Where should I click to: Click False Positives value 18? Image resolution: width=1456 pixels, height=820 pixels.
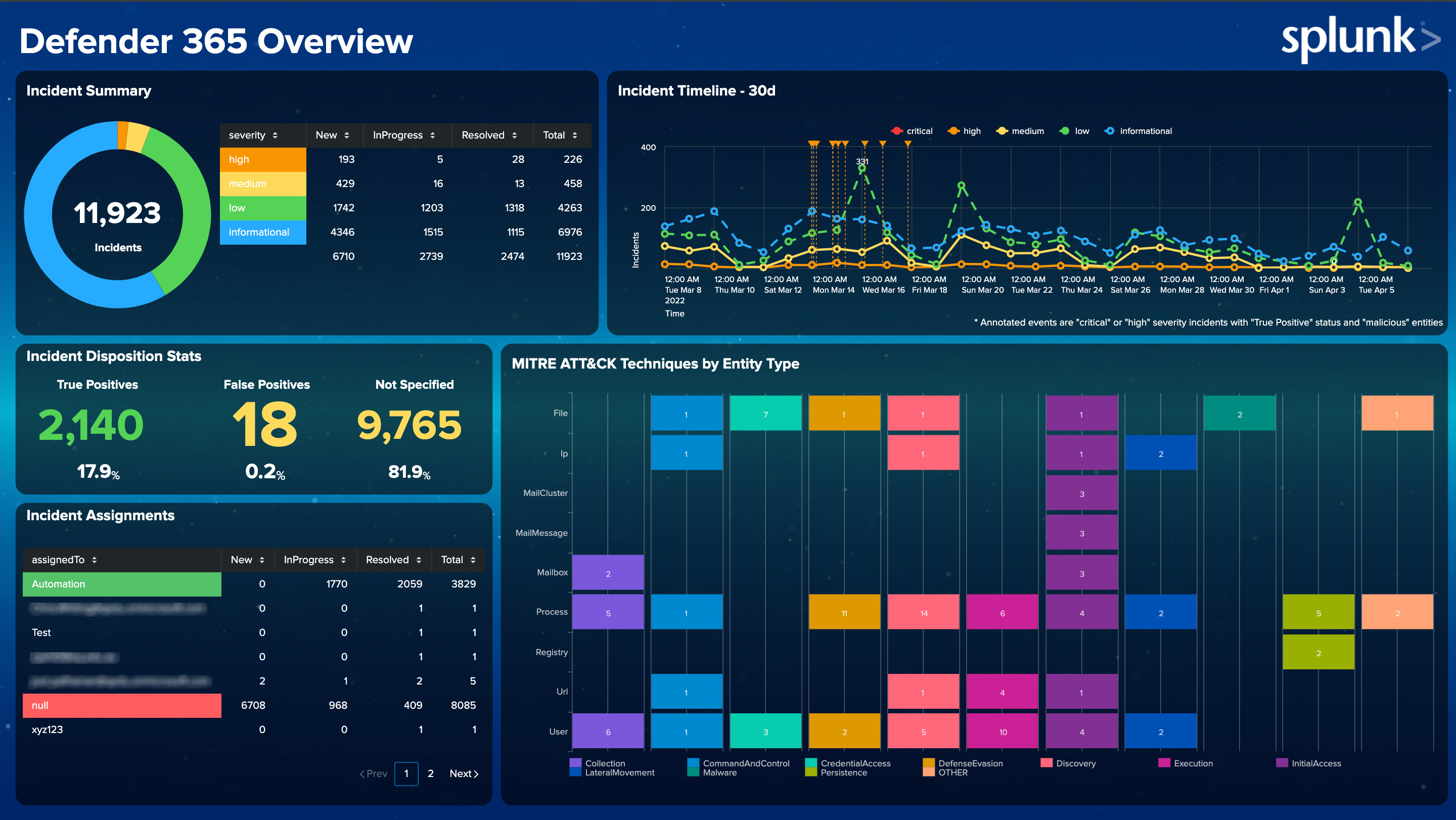(x=264, y=426)
